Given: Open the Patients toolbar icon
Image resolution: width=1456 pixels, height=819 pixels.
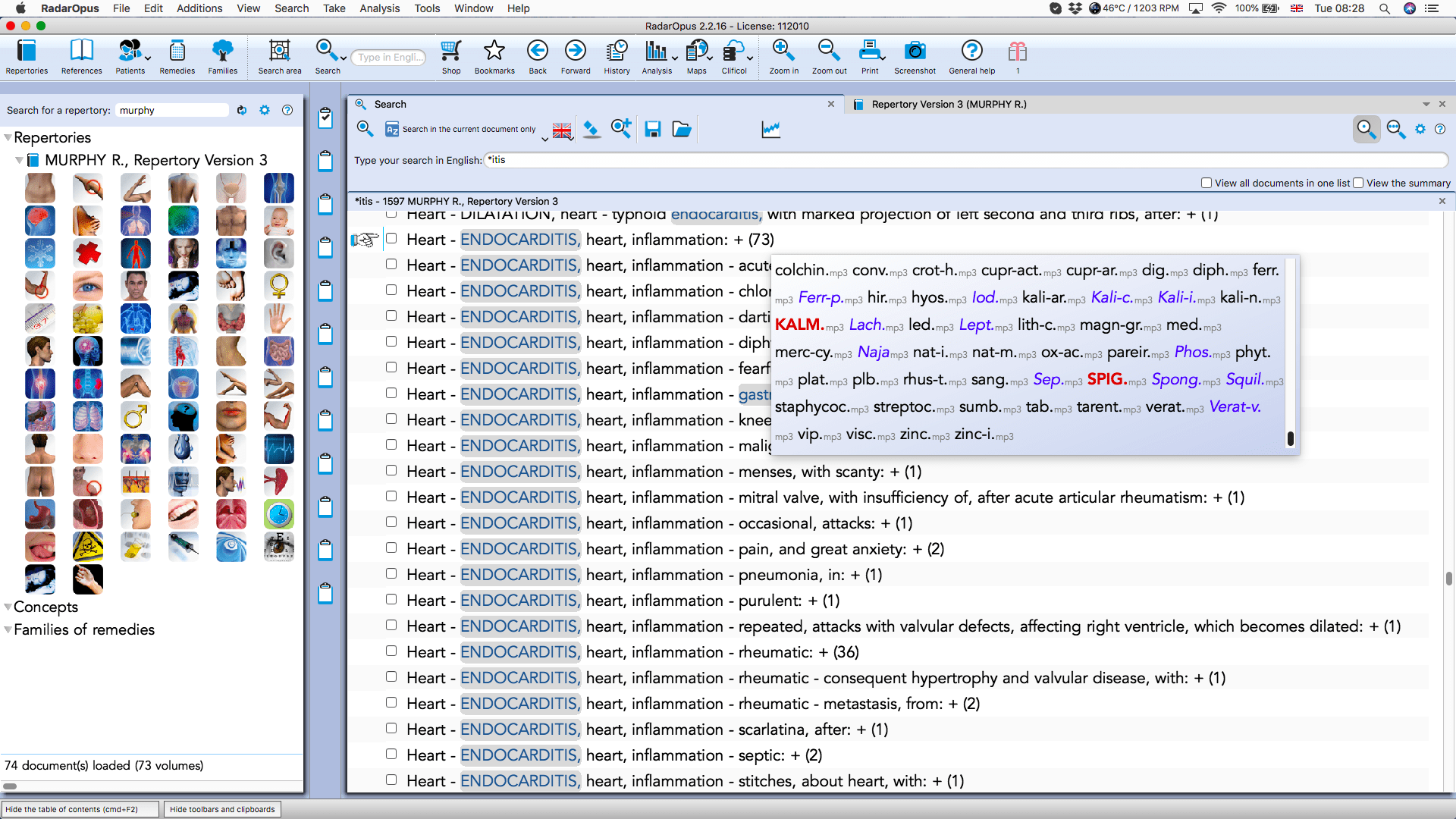Looking at the screenshot, I should (x=130, y=57).
